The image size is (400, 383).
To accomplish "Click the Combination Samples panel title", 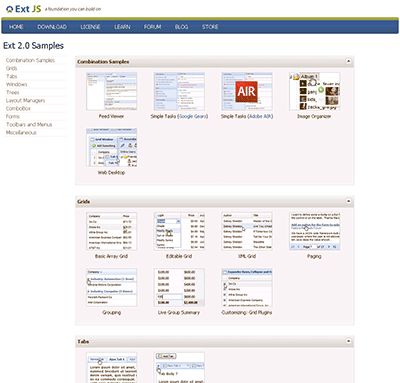I will point(103,62).
